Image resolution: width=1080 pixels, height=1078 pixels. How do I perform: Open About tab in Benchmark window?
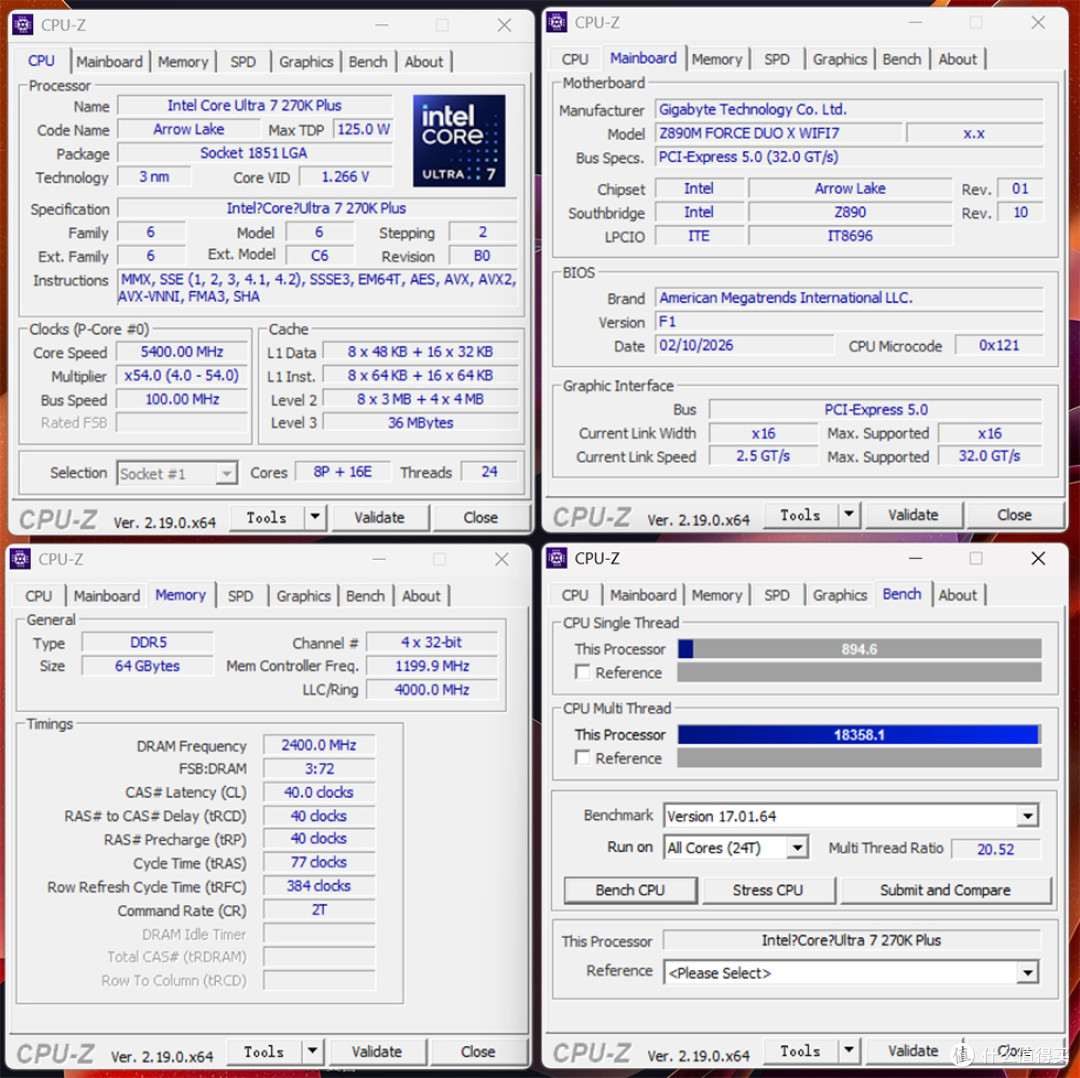957,594
